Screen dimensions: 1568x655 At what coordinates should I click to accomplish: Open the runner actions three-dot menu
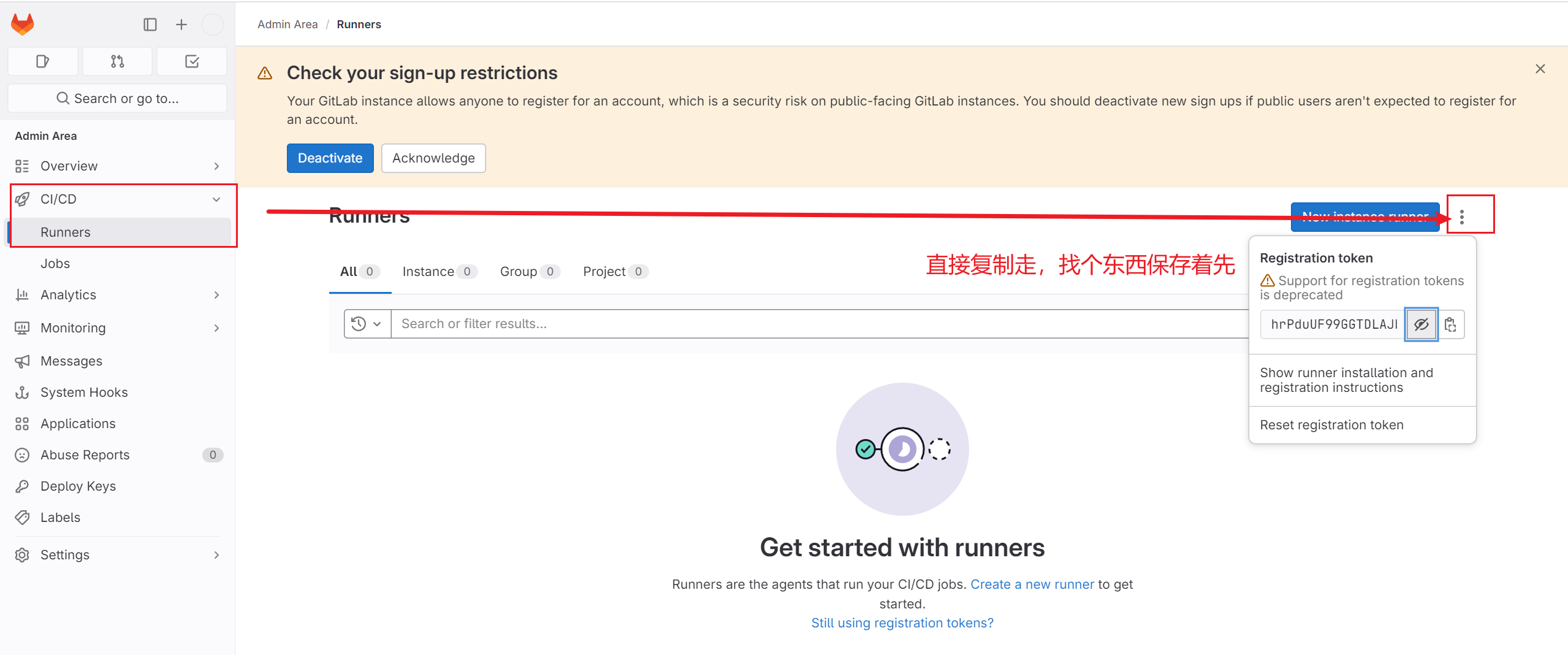(1462, 217)
